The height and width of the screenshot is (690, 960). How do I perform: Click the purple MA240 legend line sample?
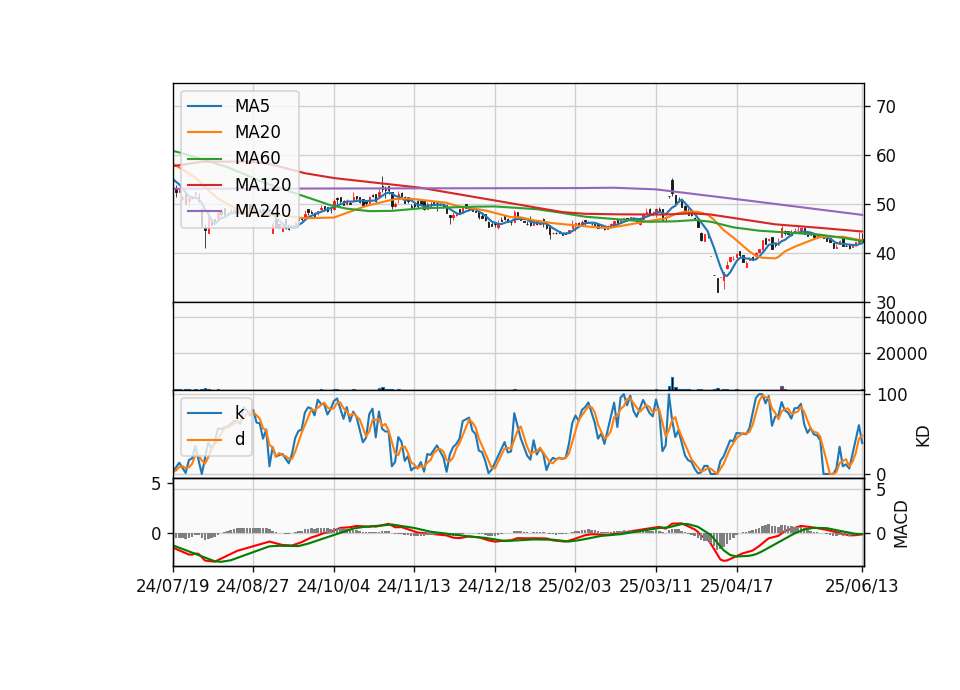204,211
